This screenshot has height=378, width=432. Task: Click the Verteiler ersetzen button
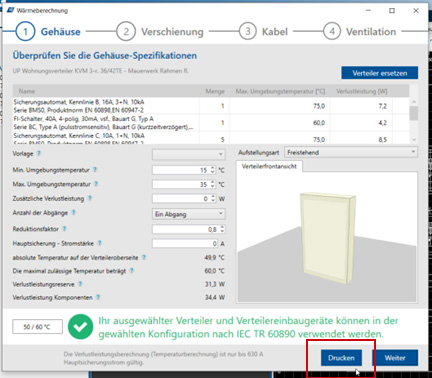(380, 73)
